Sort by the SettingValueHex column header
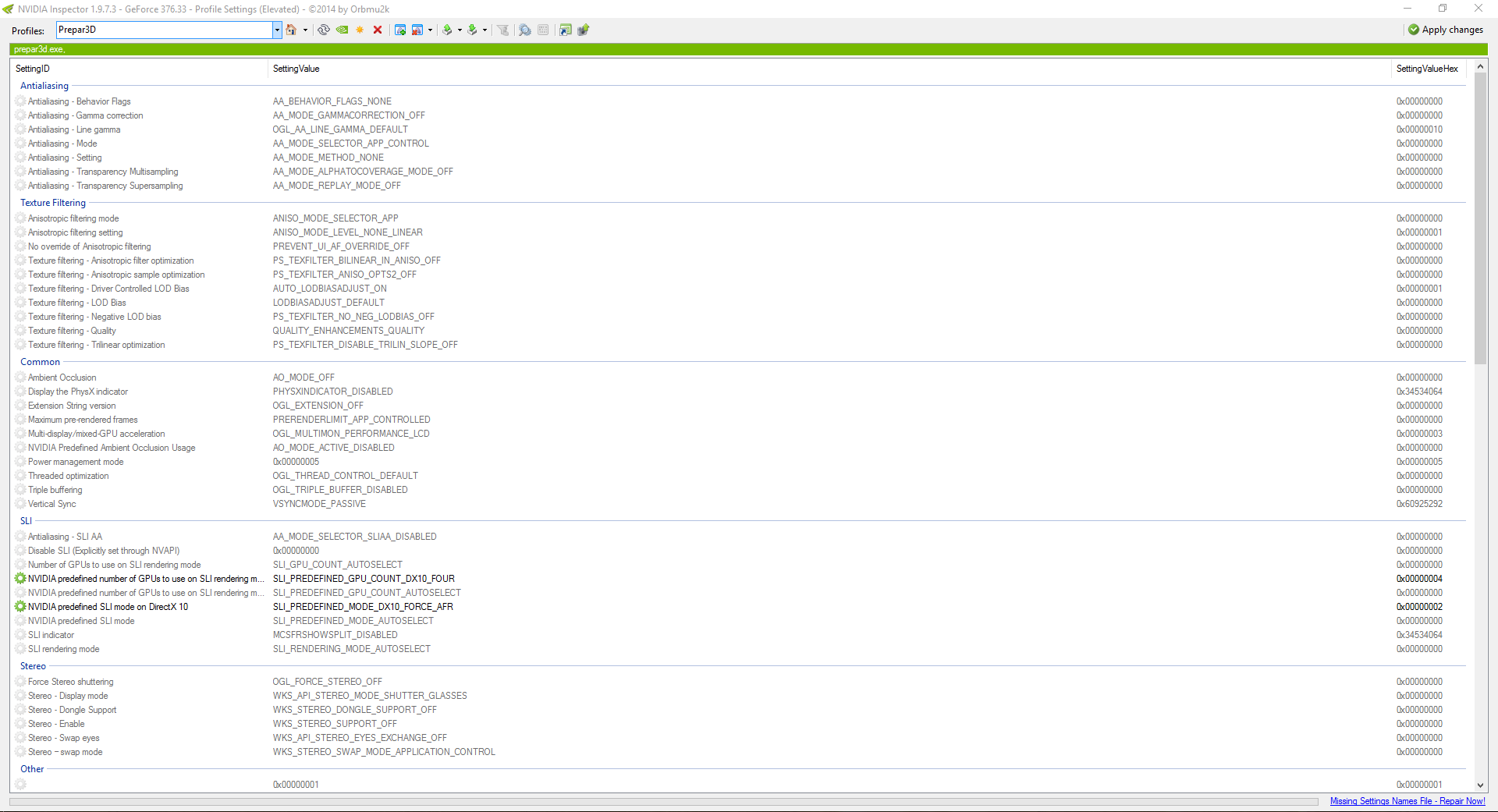The height and width of the screenshot is (812, 1498). click(1427, 69)
